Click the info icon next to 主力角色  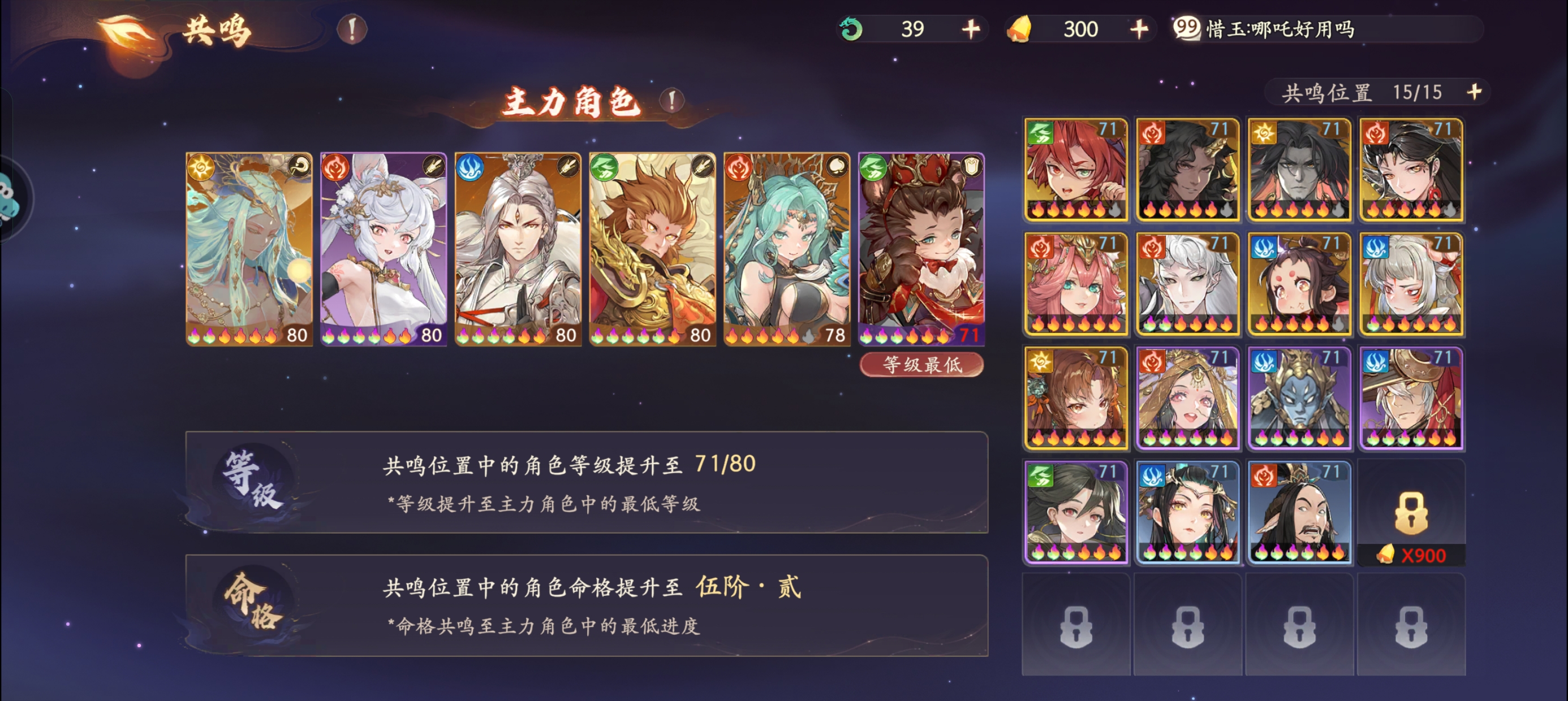click(671, 101)
